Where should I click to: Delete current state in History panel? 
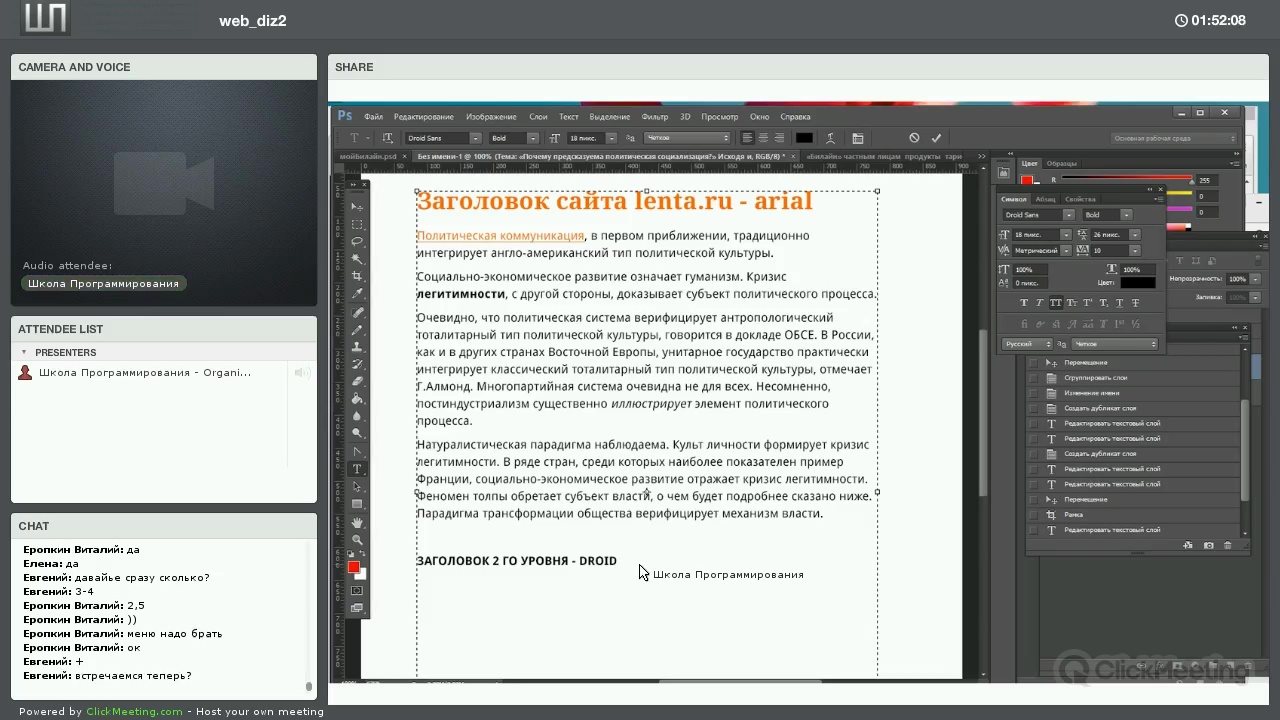point(1228,545)
